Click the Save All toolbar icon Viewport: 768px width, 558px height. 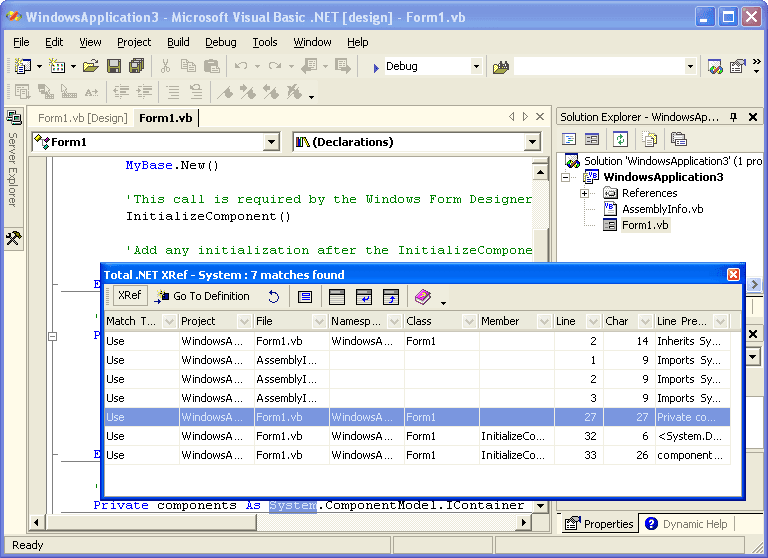click(x=137, y=66)
